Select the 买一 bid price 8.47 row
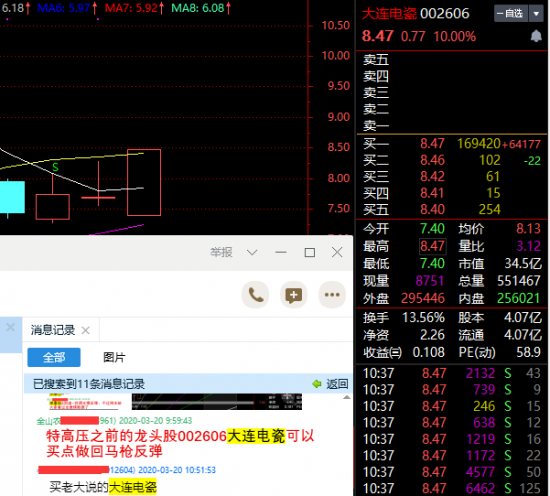This screenshot has height=496, width=550. (x=452, y=143)
